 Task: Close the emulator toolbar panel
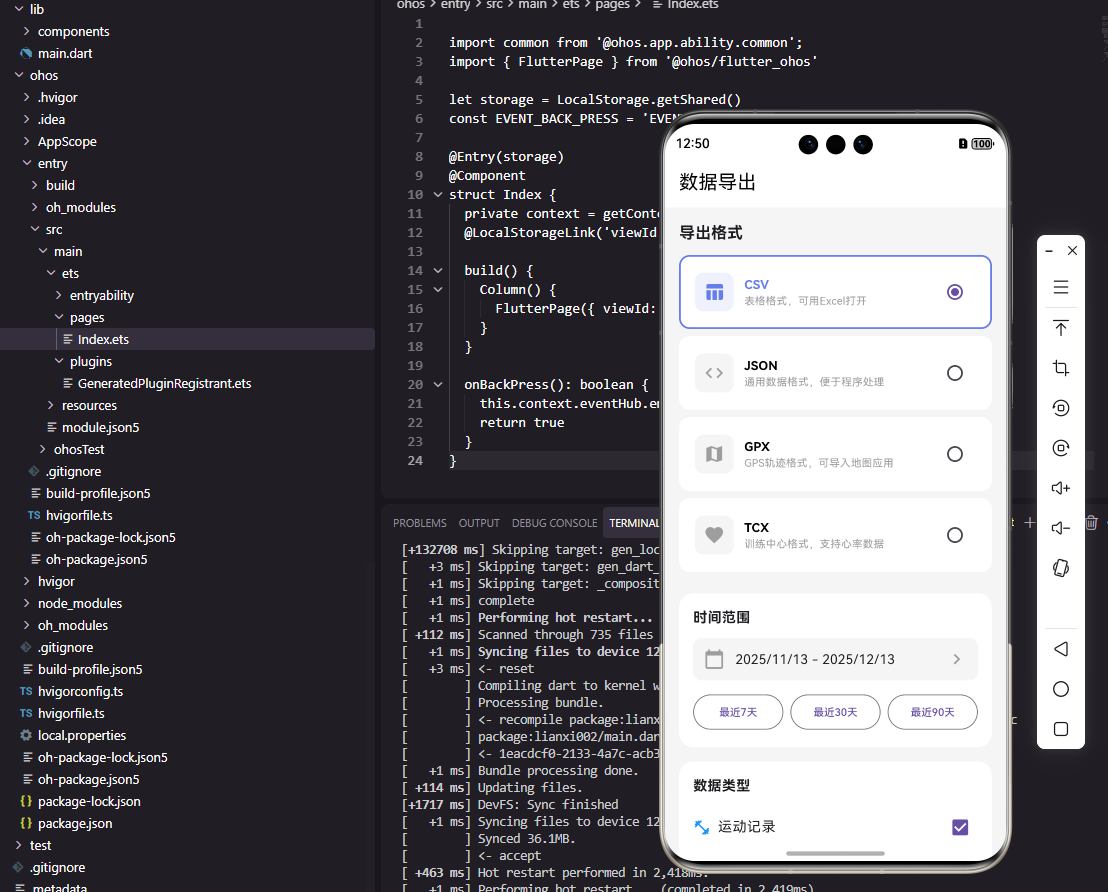coord(1072,251)
